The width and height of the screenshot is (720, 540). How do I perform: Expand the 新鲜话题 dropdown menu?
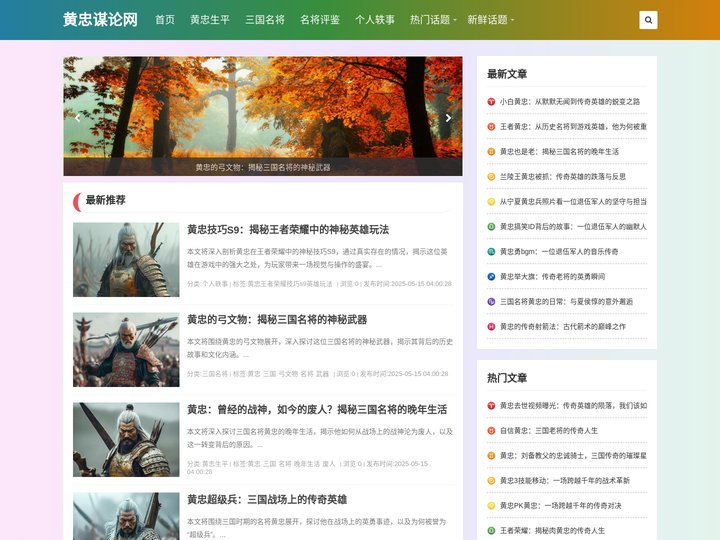[490, 20]
